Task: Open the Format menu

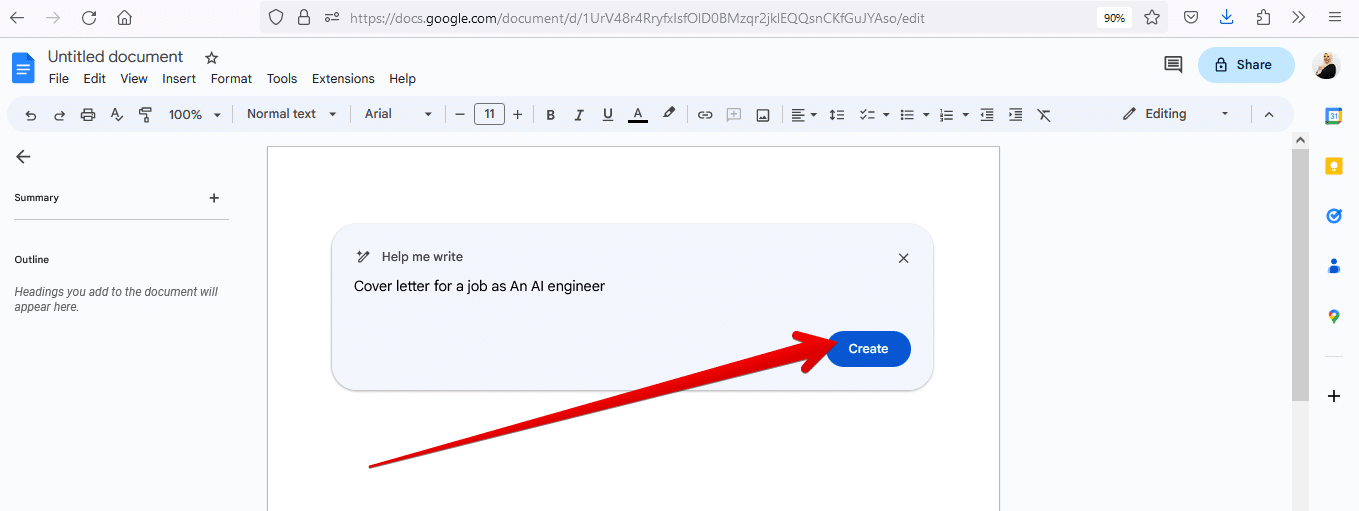Action: (x=231, y=79)
